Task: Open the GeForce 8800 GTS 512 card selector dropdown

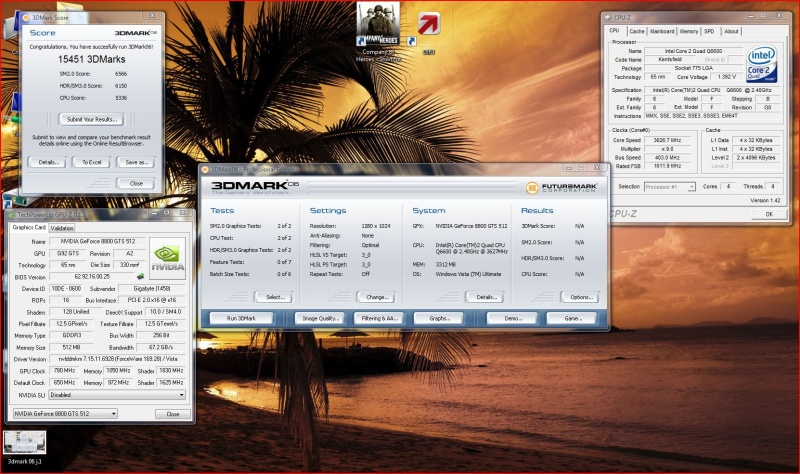Action: point(65,414)
